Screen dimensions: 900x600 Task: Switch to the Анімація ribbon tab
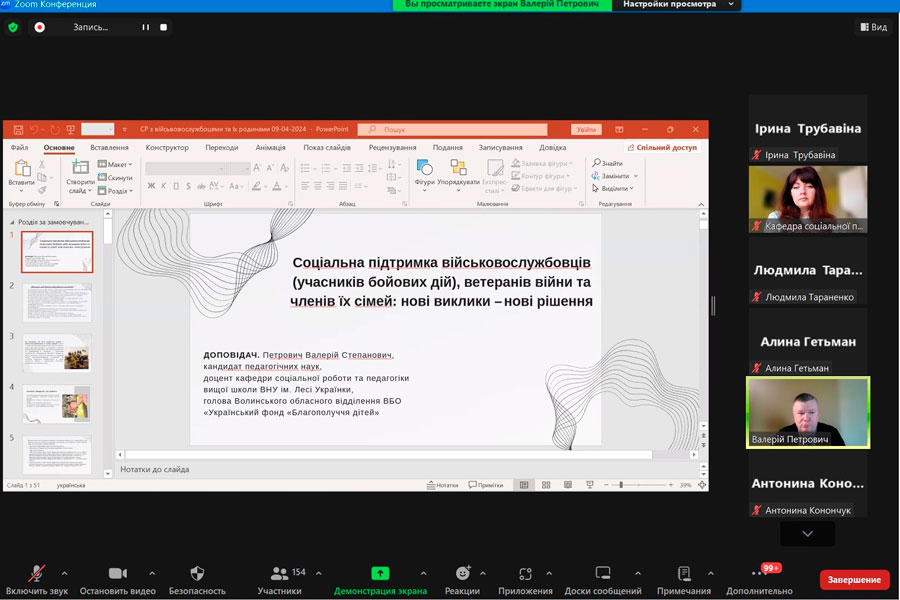[270, 147]
